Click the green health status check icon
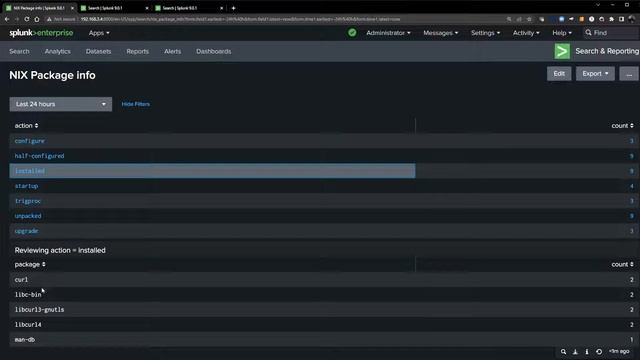The image size is (640, 360). [x=352, y=33]
